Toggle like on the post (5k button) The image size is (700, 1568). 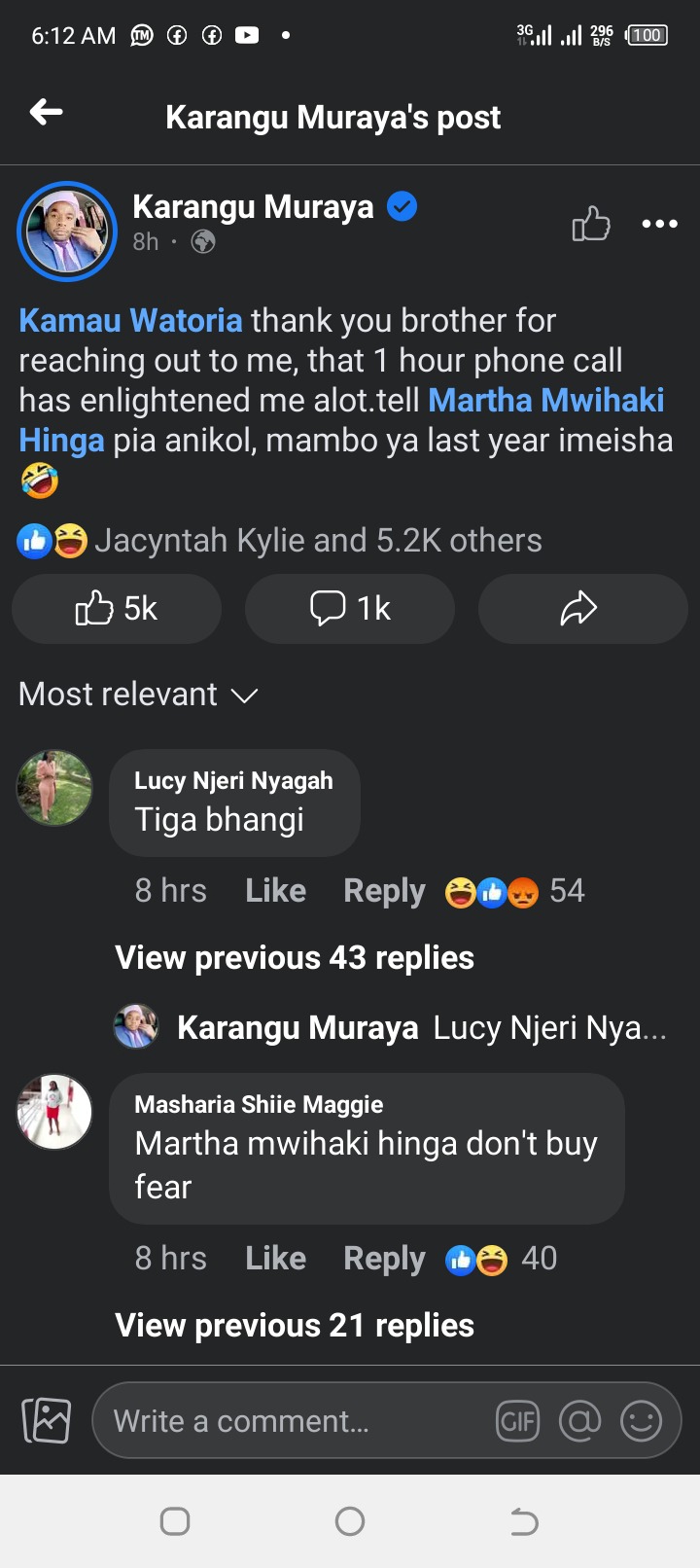pos(117,609)
